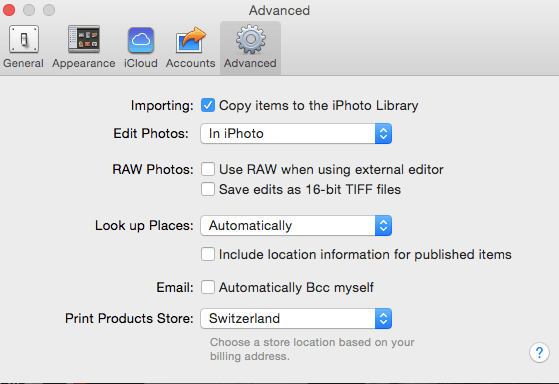Open the Look up Places dropdown arrows
Image resolution: width=559 pixels, height=384 pixels.
pyautogui.click(x=383, y=225)
